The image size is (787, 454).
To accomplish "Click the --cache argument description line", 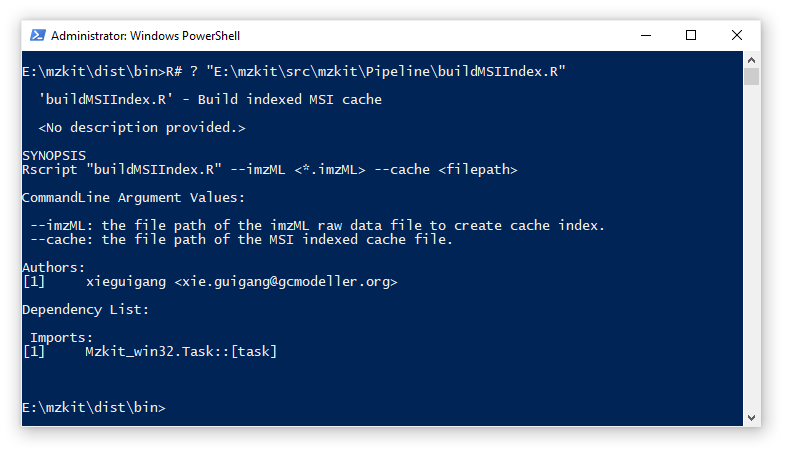I will [241, 239].
